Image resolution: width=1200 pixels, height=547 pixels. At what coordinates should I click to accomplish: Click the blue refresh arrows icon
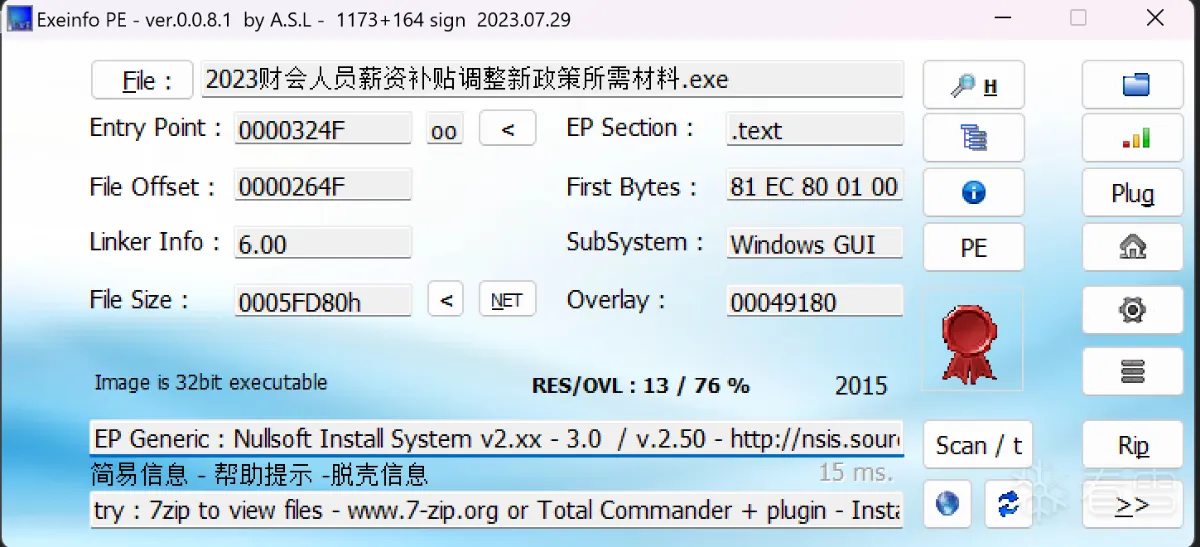pyautogui.click(x=1008, y=505)
